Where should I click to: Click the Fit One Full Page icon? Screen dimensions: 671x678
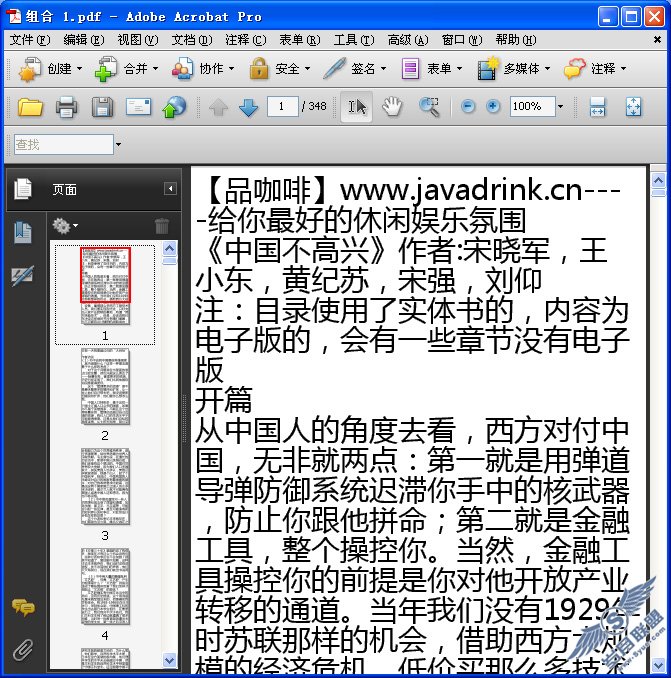click(633, 106)
